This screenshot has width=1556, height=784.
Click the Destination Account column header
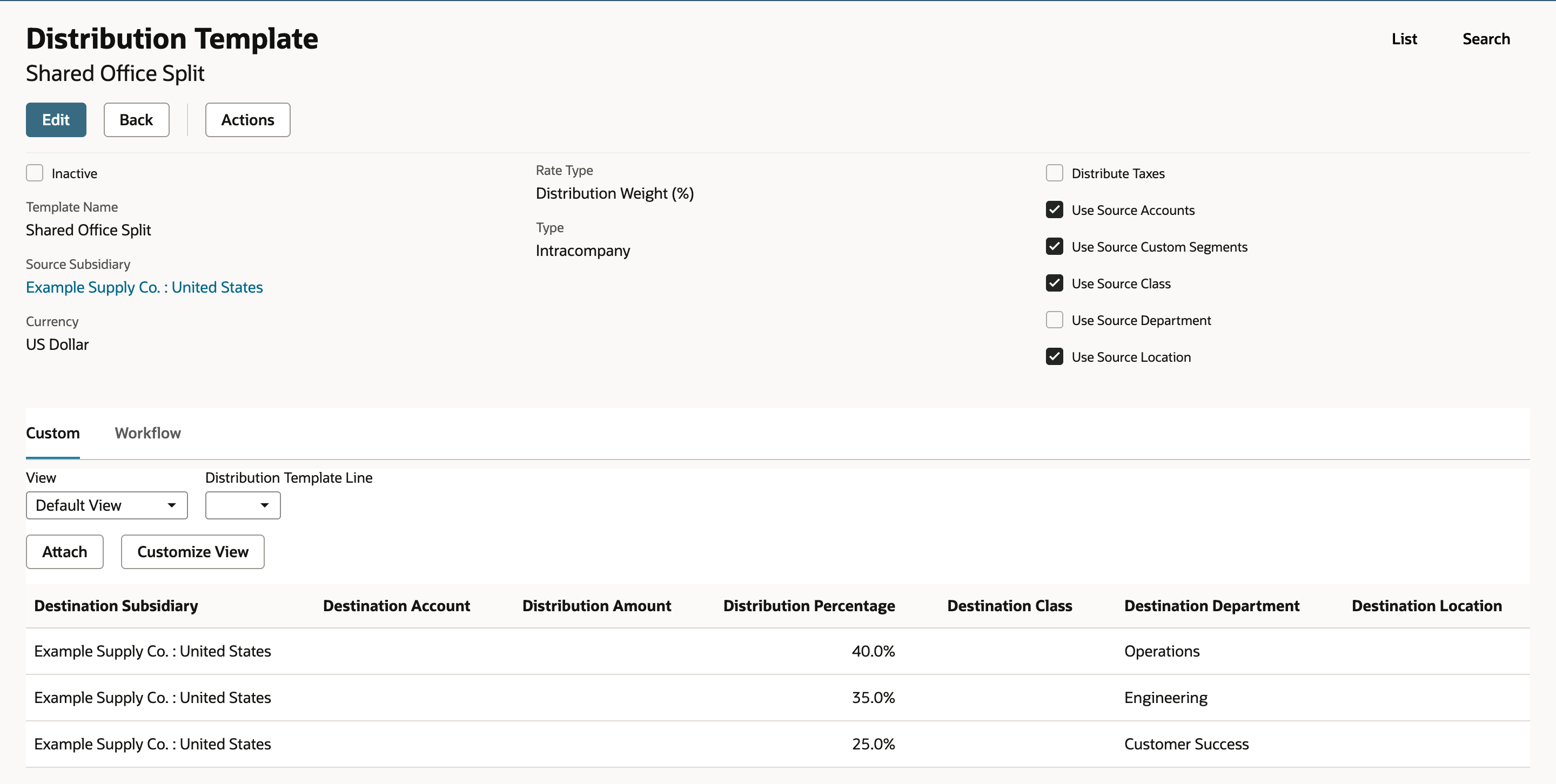396,605
